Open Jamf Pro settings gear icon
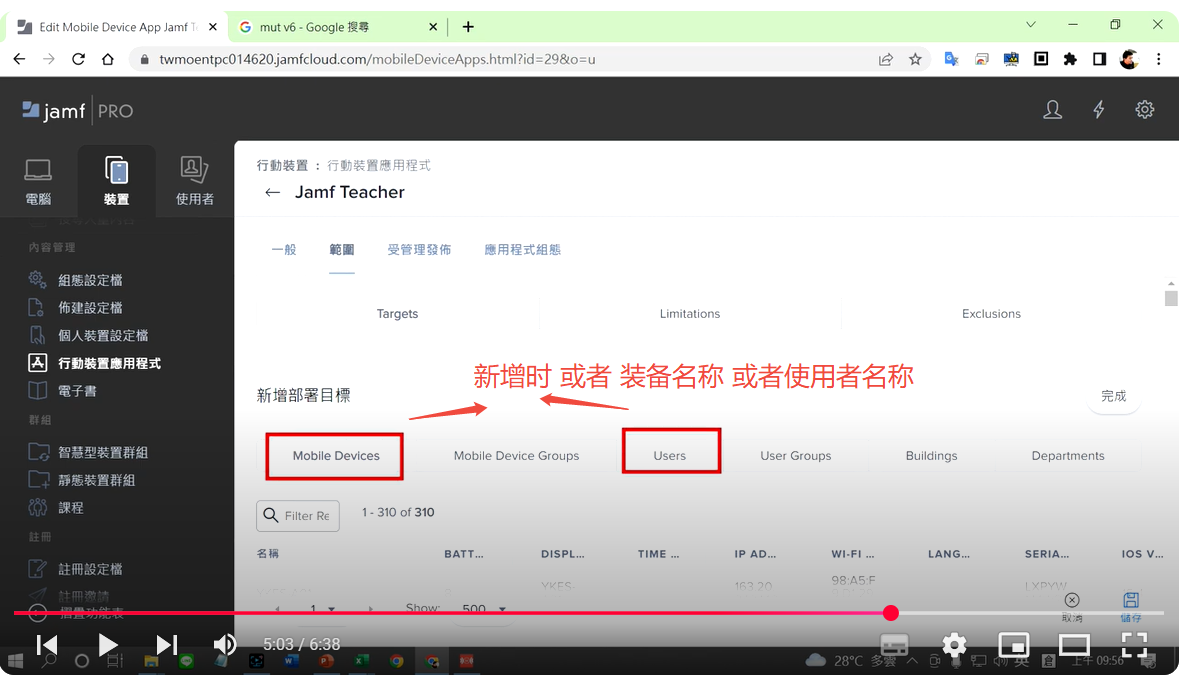 [x=1145, y=110]
